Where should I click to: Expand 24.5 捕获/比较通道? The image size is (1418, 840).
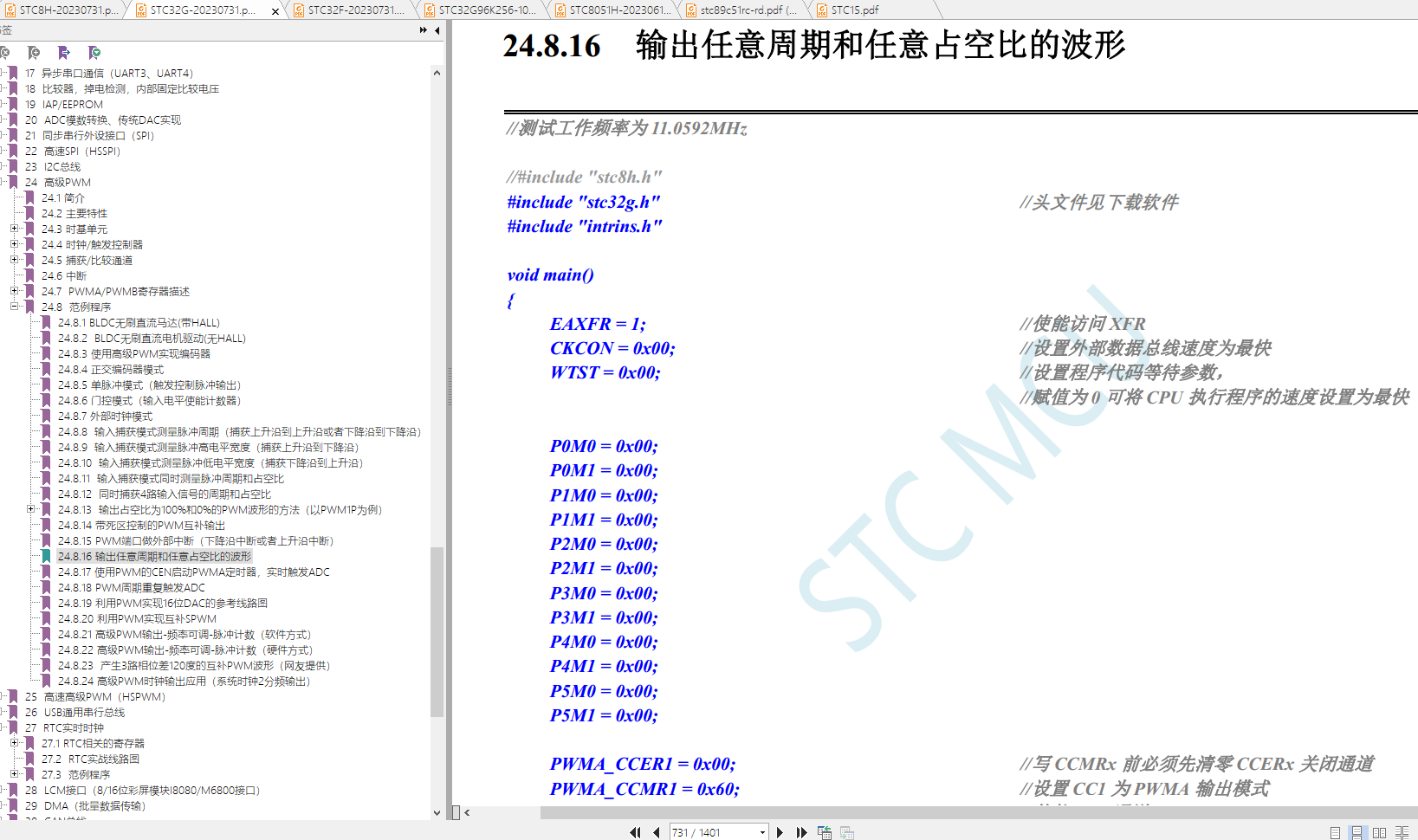(14, 260)
